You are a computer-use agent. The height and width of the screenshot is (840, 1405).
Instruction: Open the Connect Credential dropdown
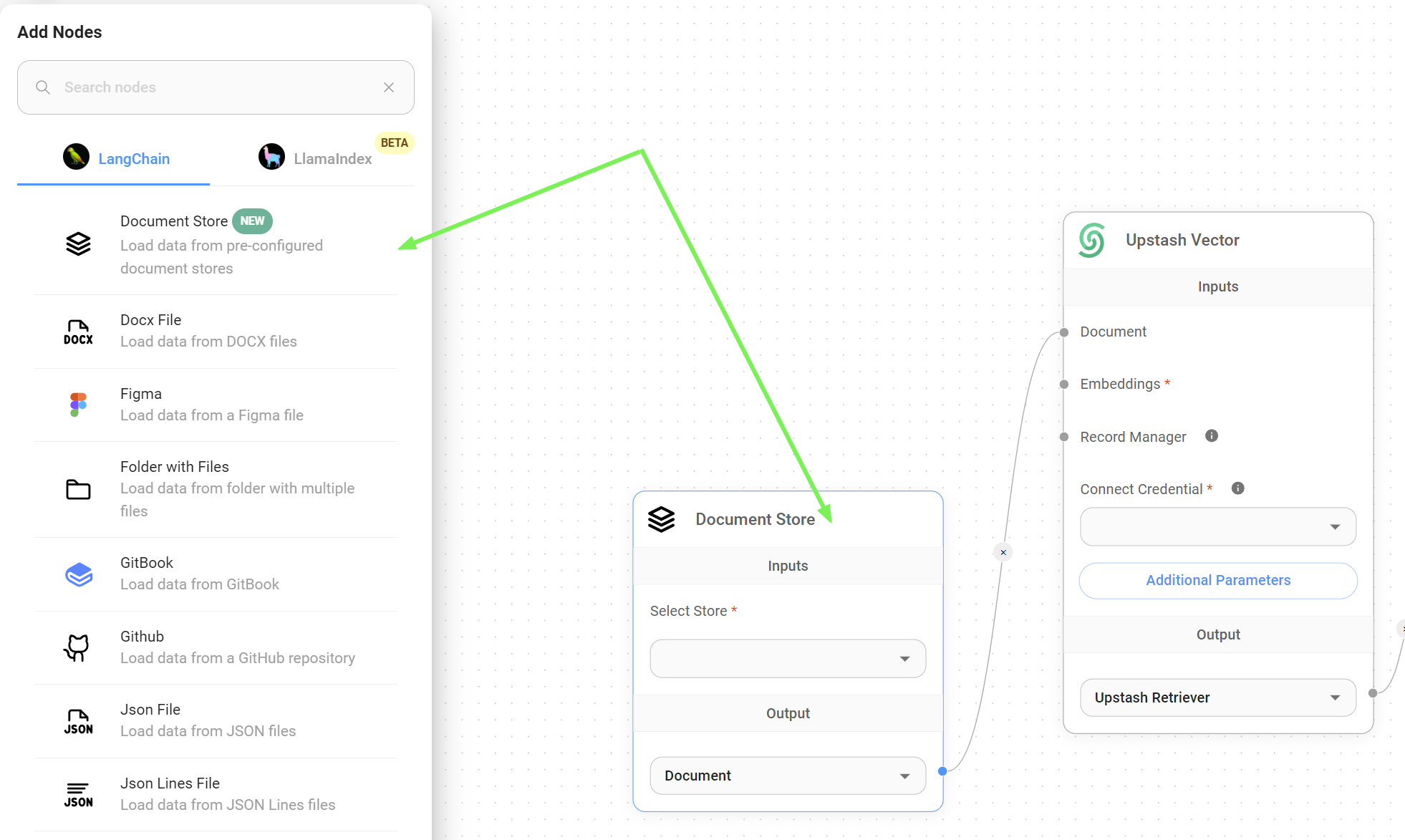tap(1217, 527)
